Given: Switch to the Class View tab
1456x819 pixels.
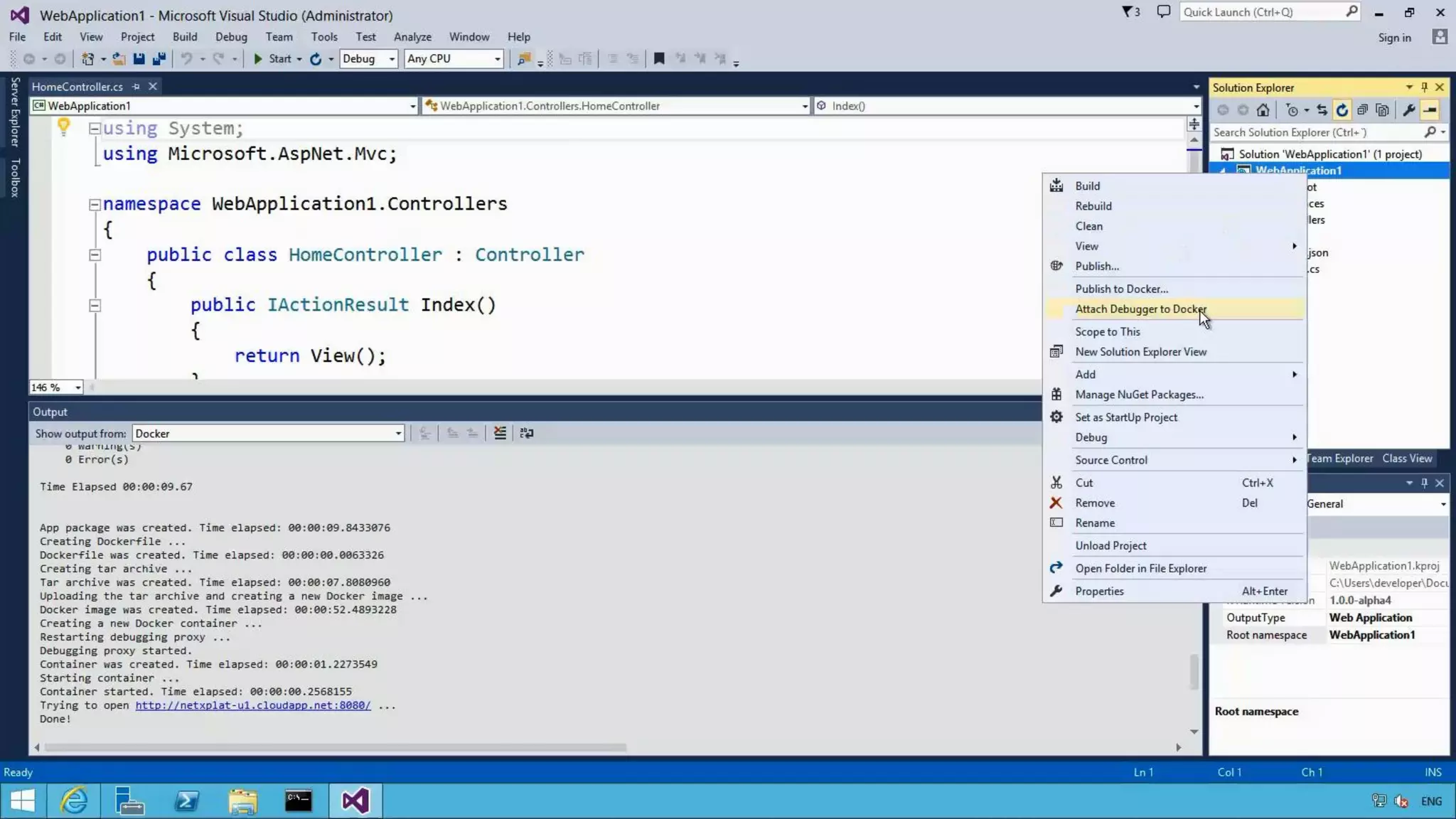Looking at the screenshot, I should click(x=1407, y=459).
